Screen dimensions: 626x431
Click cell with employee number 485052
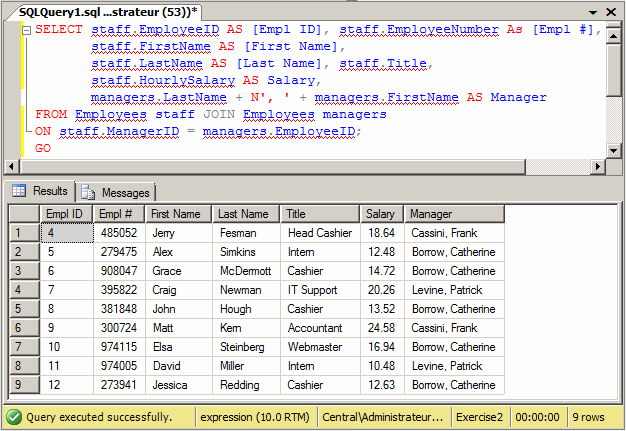click(119, 233)
